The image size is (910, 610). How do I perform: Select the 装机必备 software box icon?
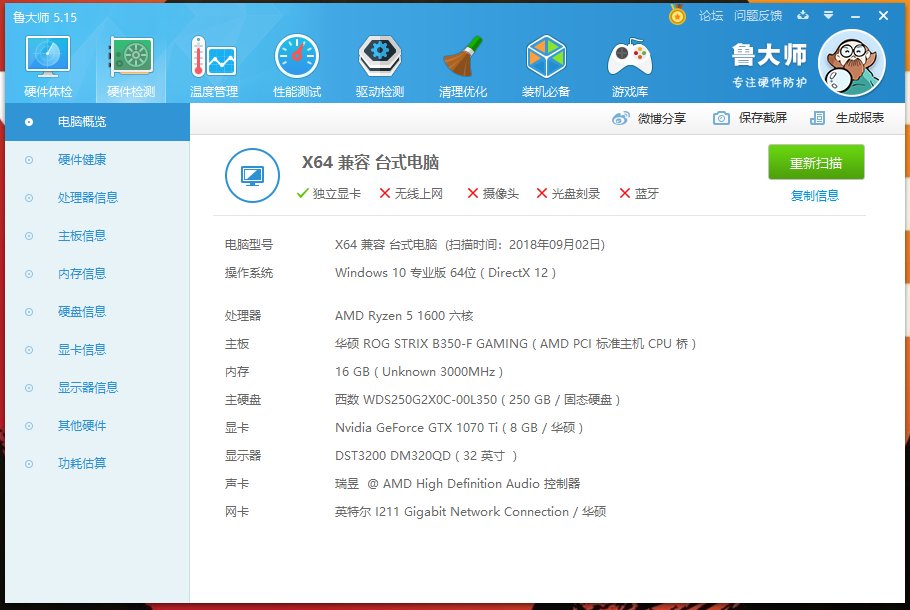pyautogui.click(x=546, y=60)
